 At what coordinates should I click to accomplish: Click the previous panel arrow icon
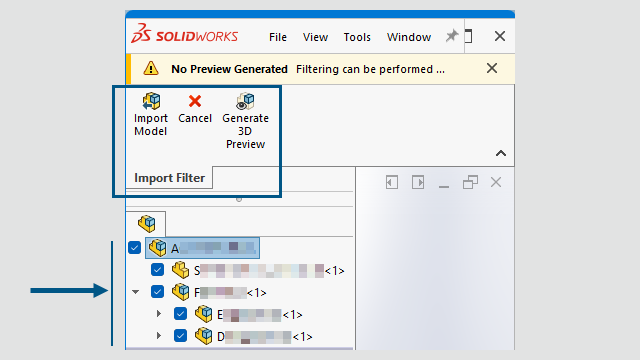392,182
